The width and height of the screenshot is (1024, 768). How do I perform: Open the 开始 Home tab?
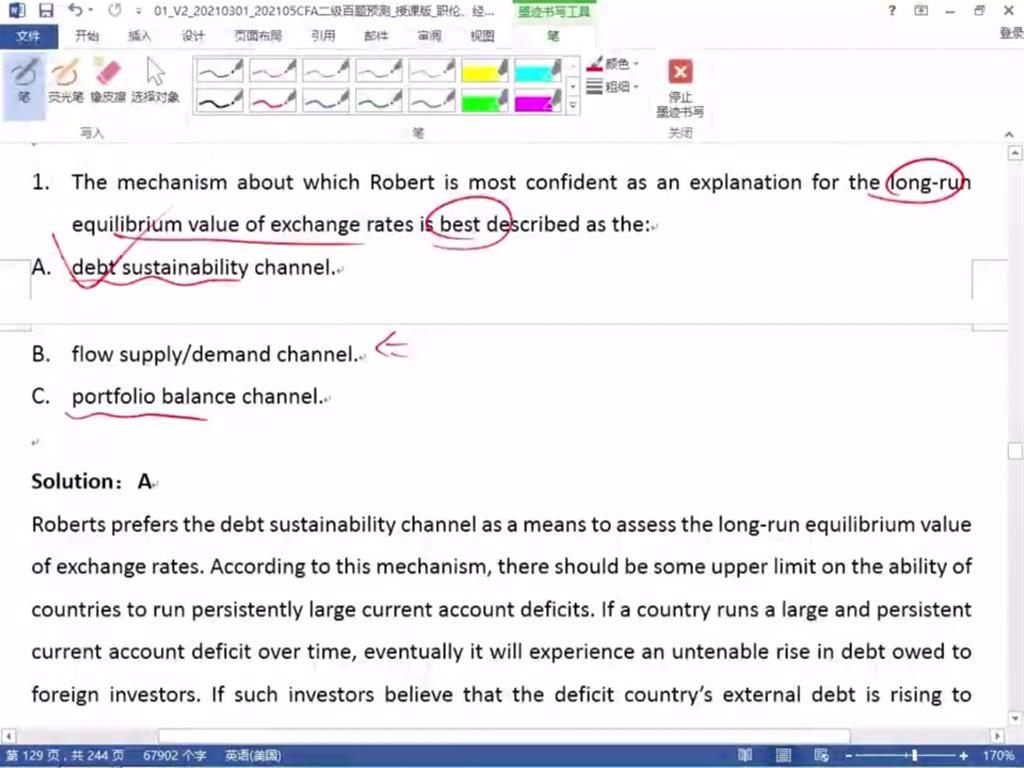point(87,36)
